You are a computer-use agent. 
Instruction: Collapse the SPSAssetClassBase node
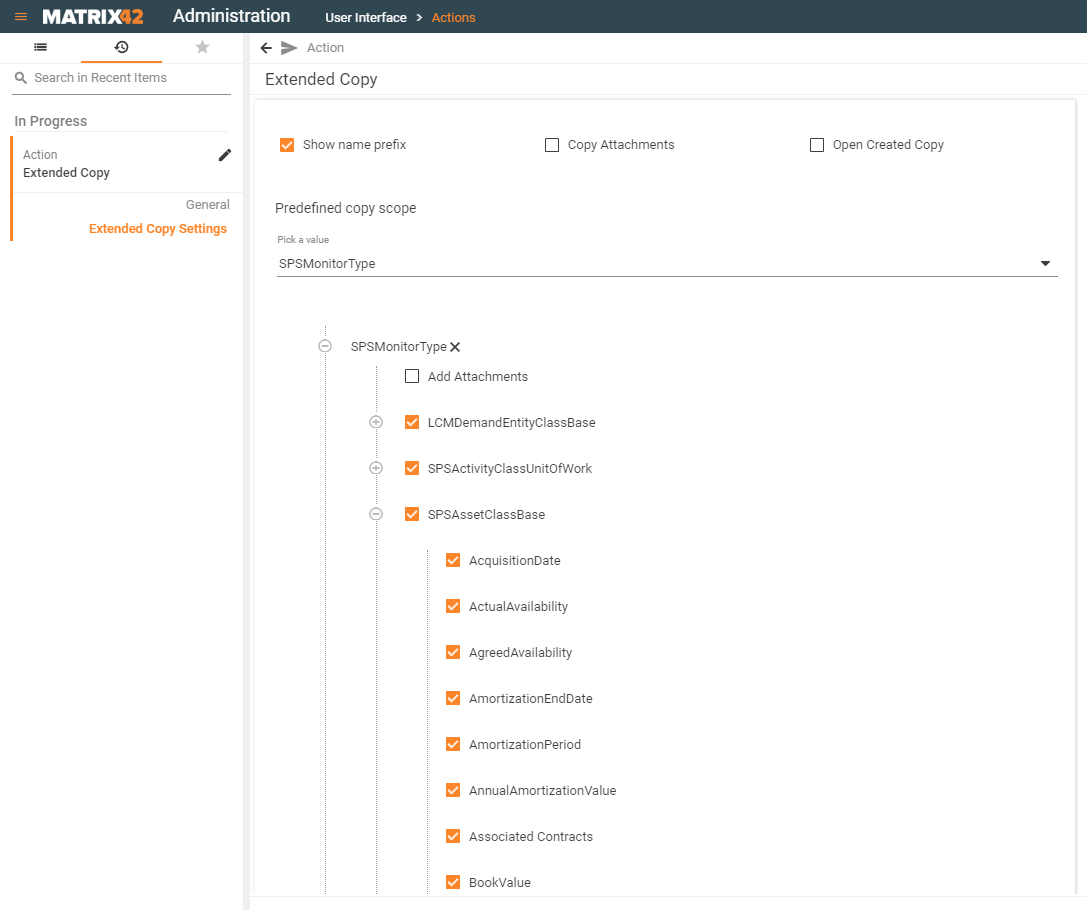[376, 514]
